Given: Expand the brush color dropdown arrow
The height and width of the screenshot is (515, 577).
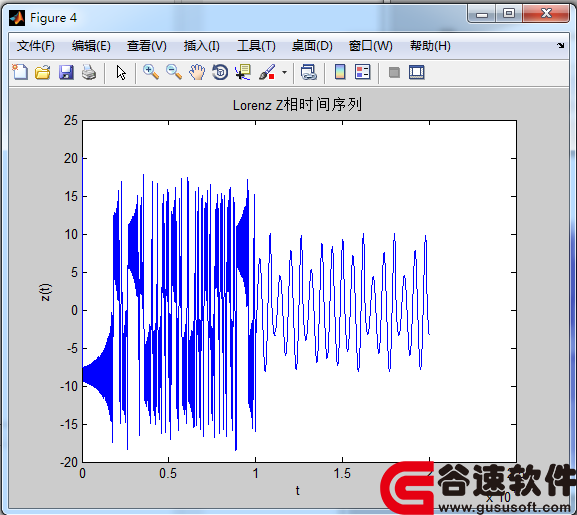Looking at the screenshot, I should tap(284, 72).
